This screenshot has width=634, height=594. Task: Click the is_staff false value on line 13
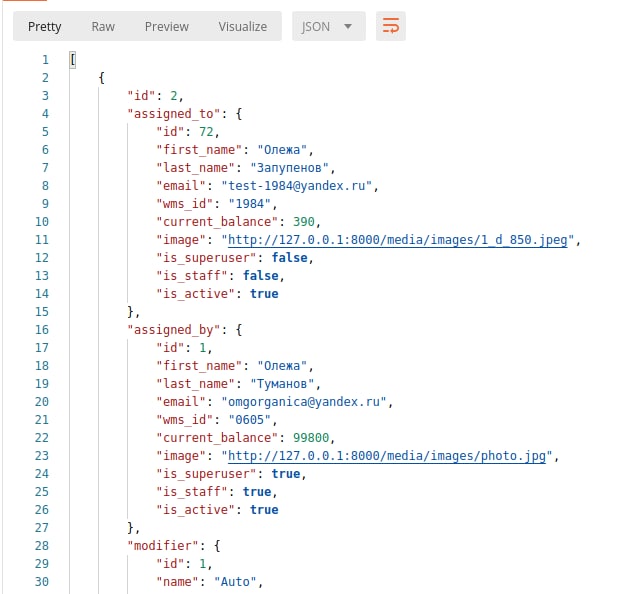tap(261, 276)
